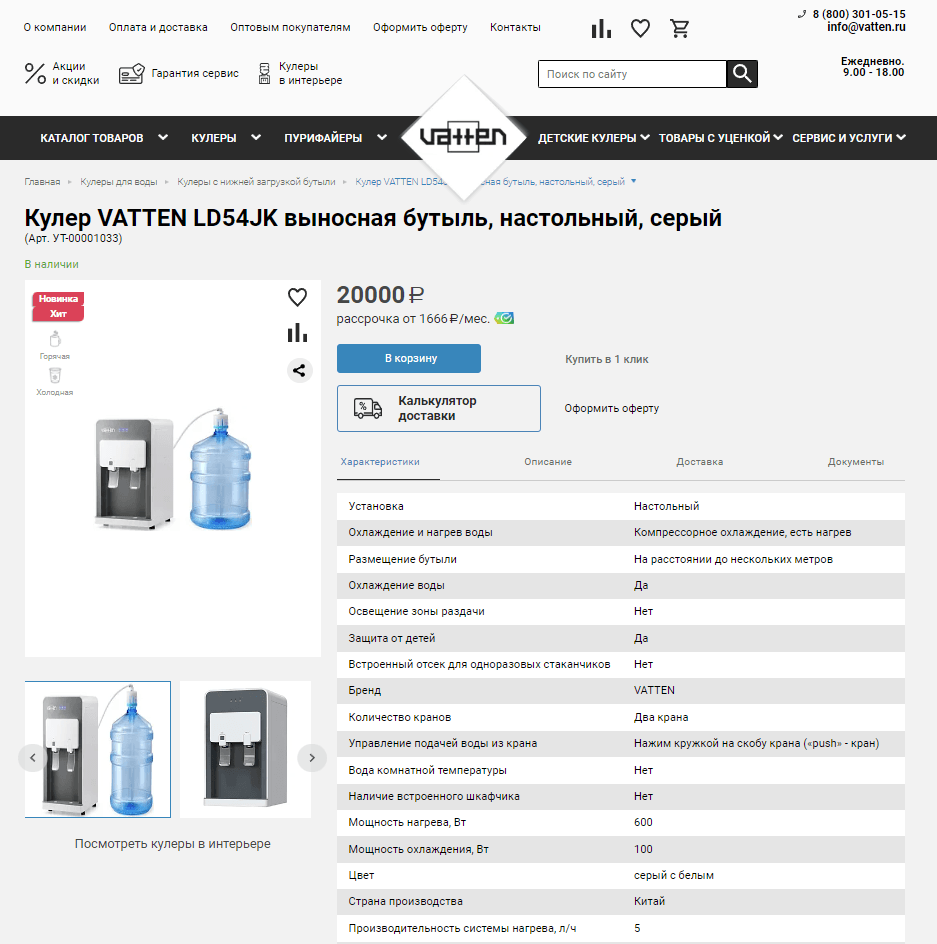Expand the КАТАЛОГ ТОВАРОВ menu chevron
Image resolution: width=937 pixels, height=944 pixels.
pos(163,137)
